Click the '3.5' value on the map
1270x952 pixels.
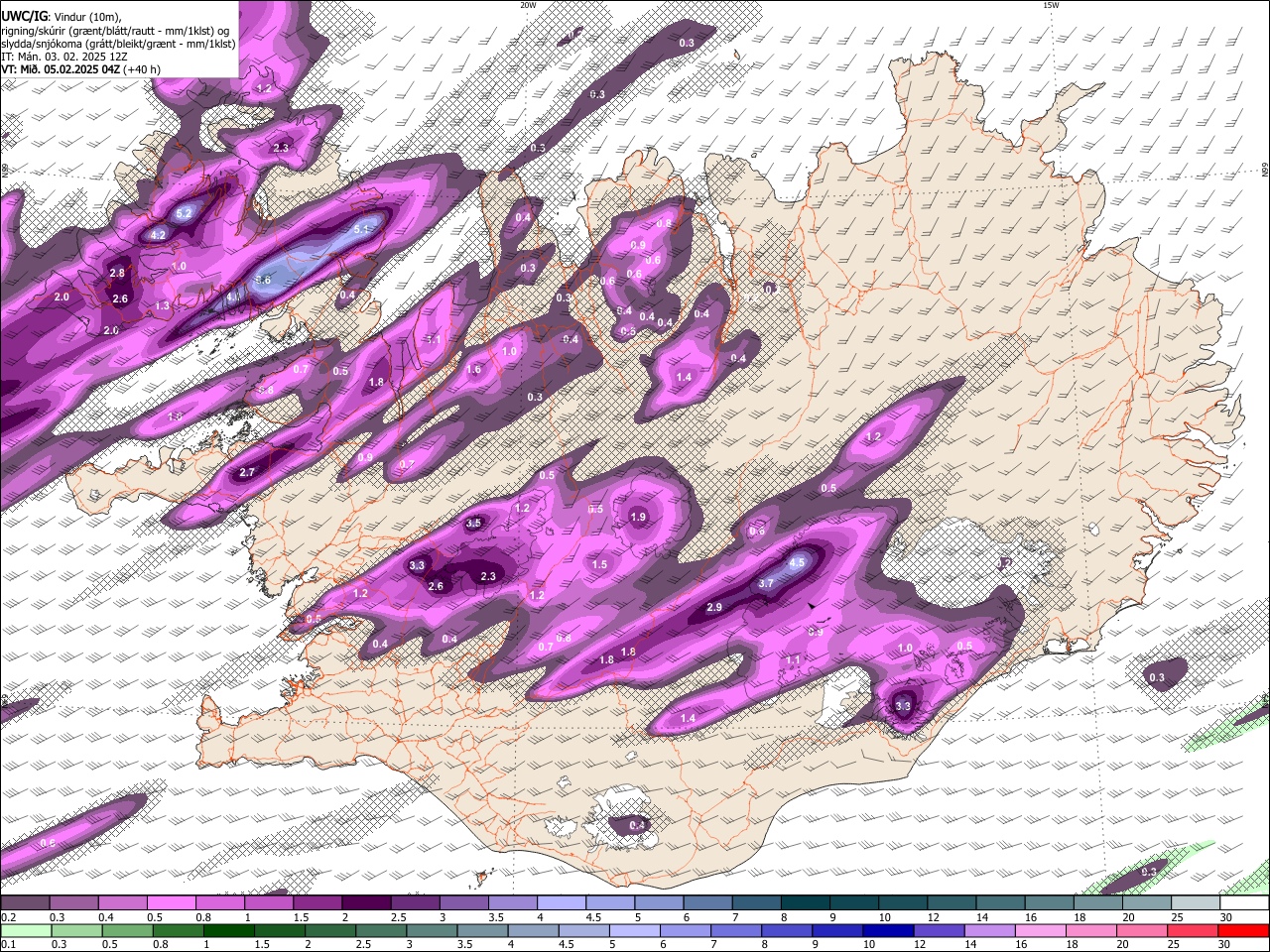tap(473, 523)
